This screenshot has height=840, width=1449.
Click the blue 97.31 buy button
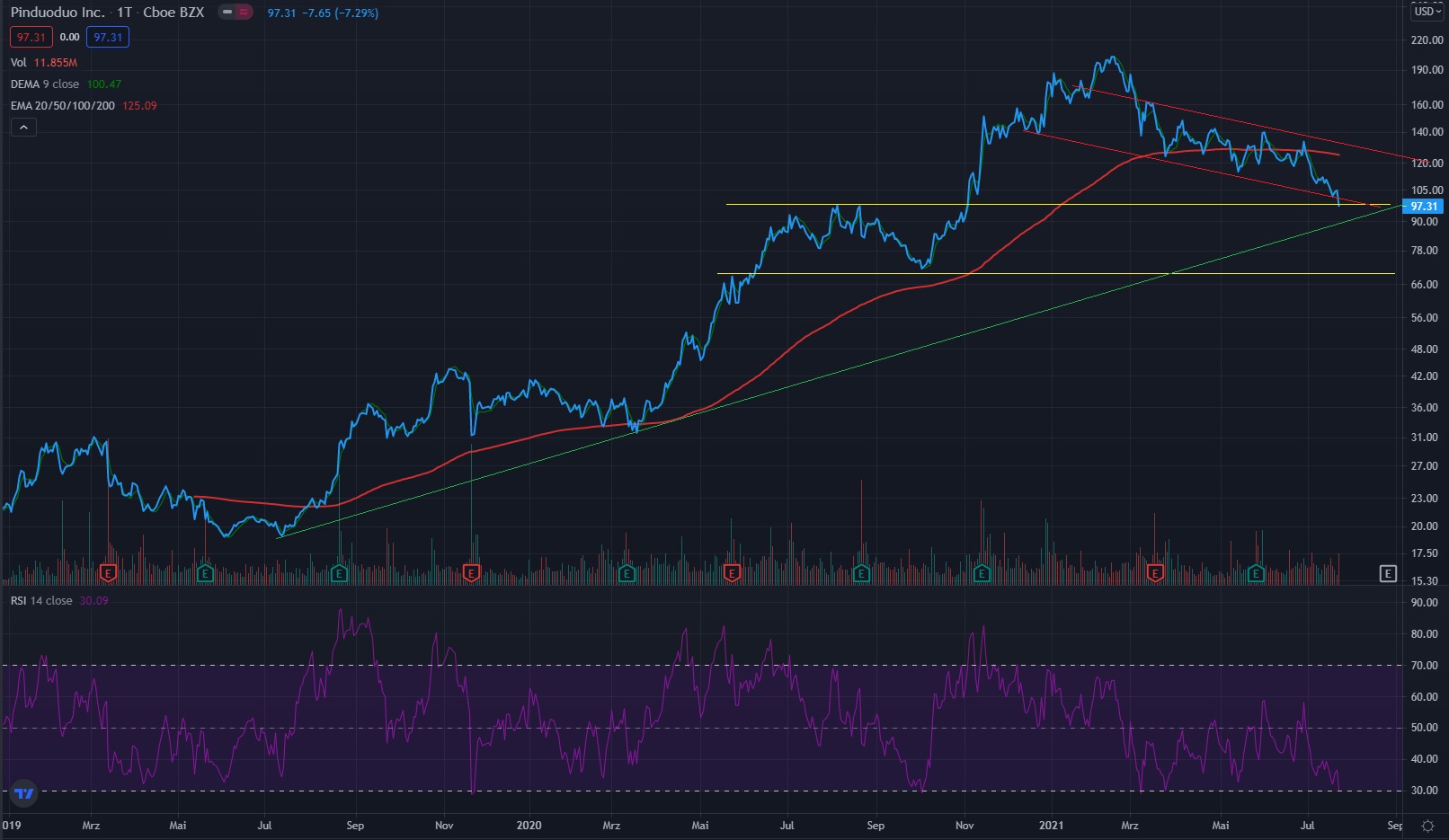point(108,37)
